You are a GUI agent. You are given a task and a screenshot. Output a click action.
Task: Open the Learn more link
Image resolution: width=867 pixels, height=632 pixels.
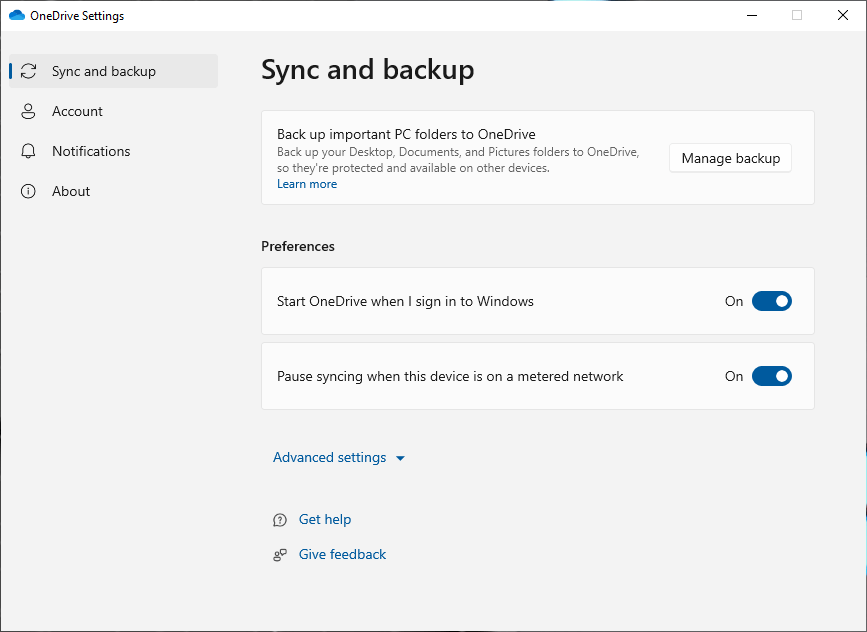[307, 184]
